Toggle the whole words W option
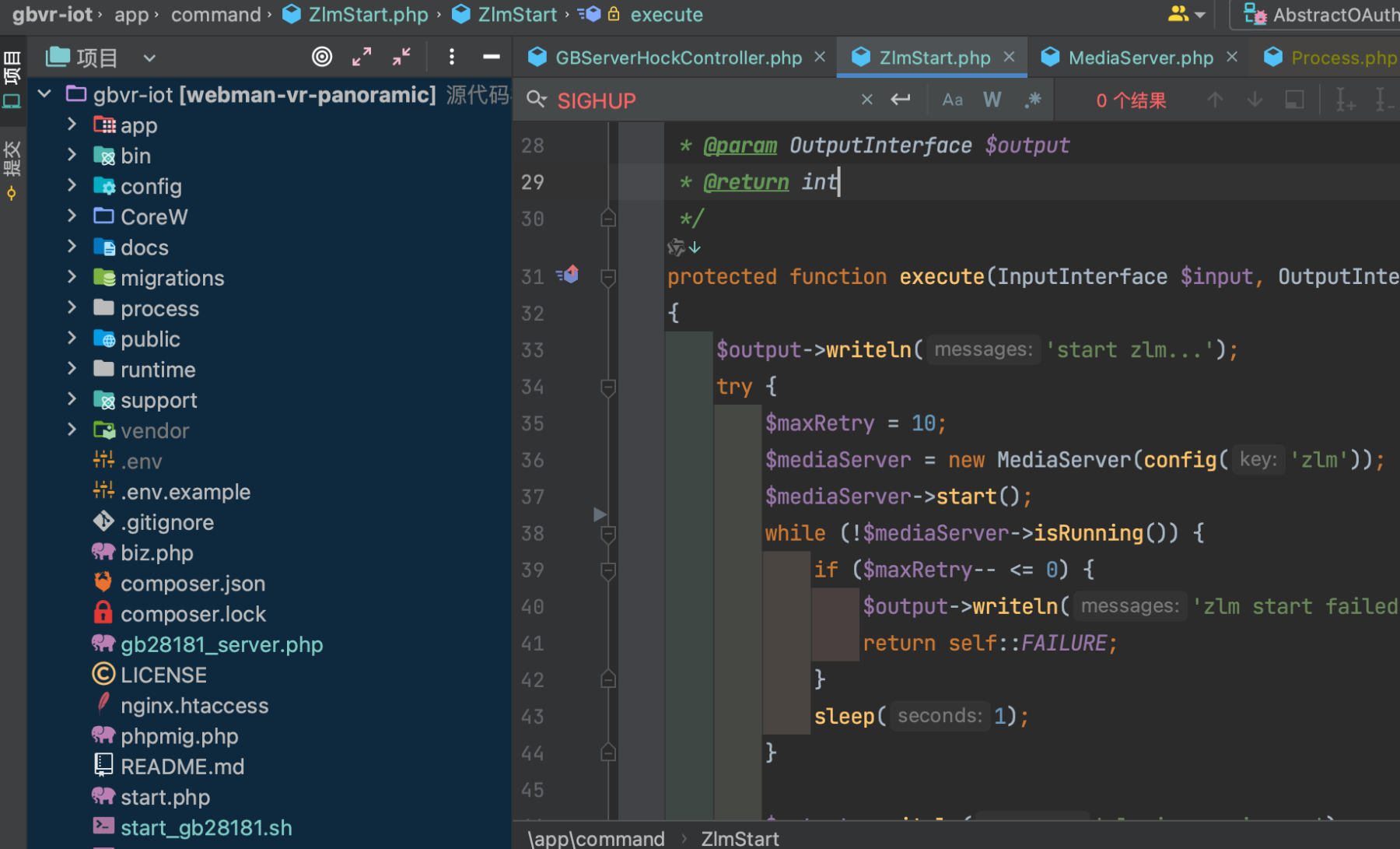1400x849 pixels. tap(992, 100)
